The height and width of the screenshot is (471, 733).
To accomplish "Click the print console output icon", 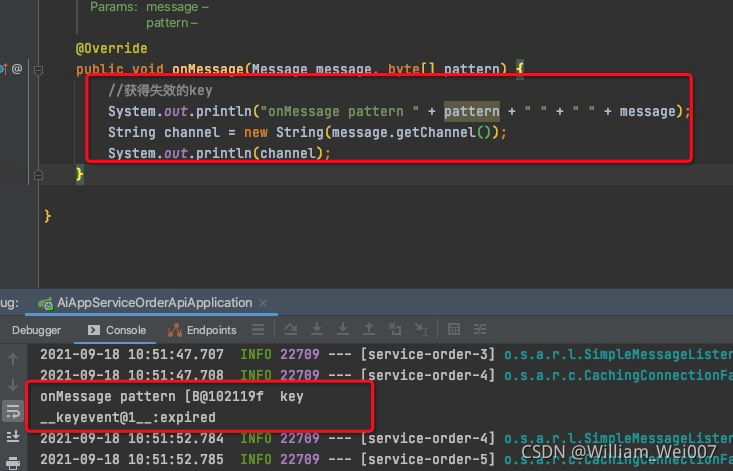I will [13, 463].
